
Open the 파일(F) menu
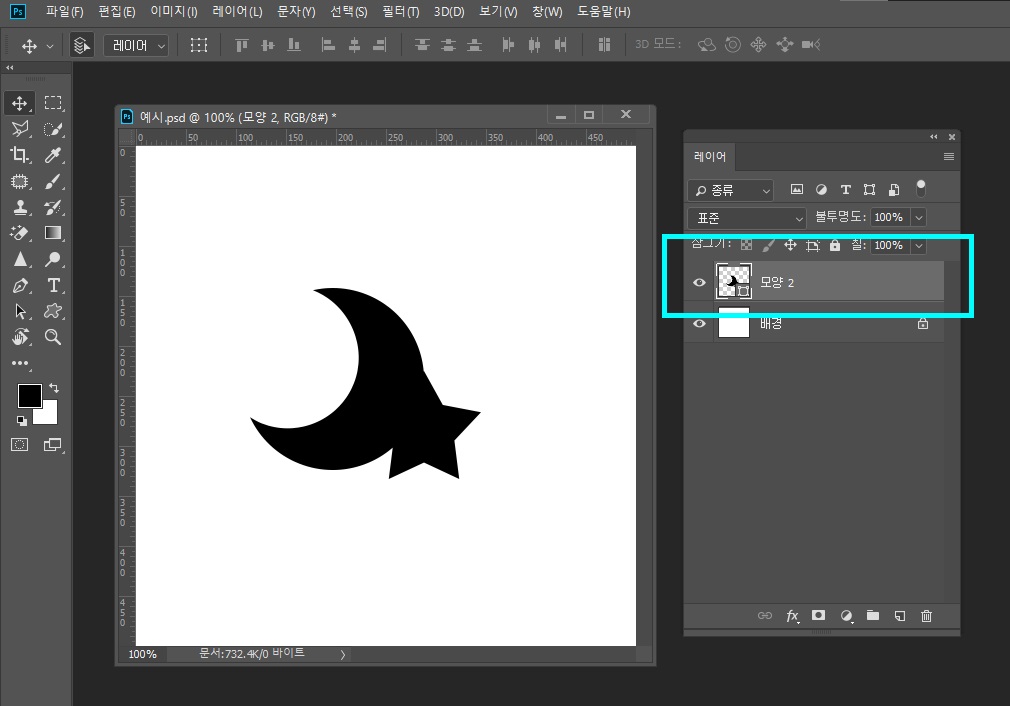[x=65, y=12]
